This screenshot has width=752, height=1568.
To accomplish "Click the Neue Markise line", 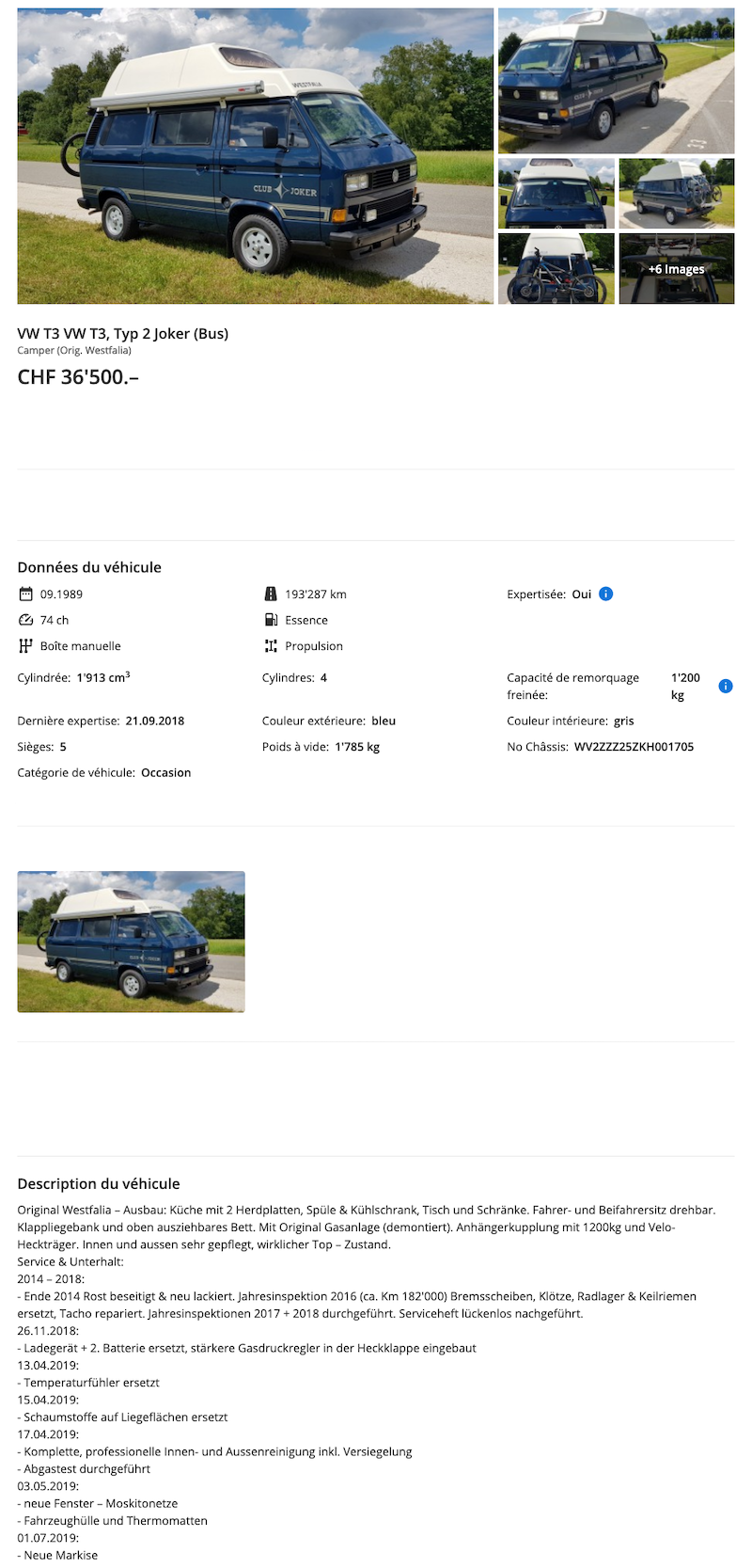I will pyautogui.click(x=57, y=1555).
